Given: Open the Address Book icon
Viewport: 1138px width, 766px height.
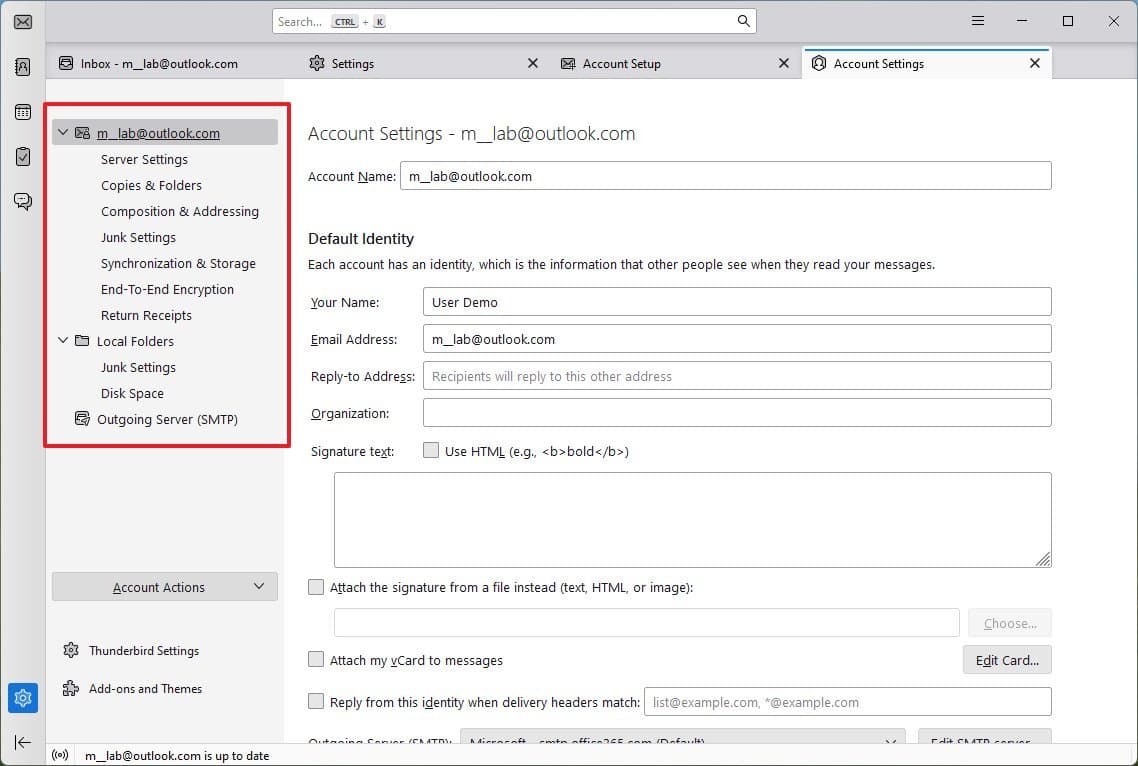Looking at the screenshot, I should click(x=22, y=67).
